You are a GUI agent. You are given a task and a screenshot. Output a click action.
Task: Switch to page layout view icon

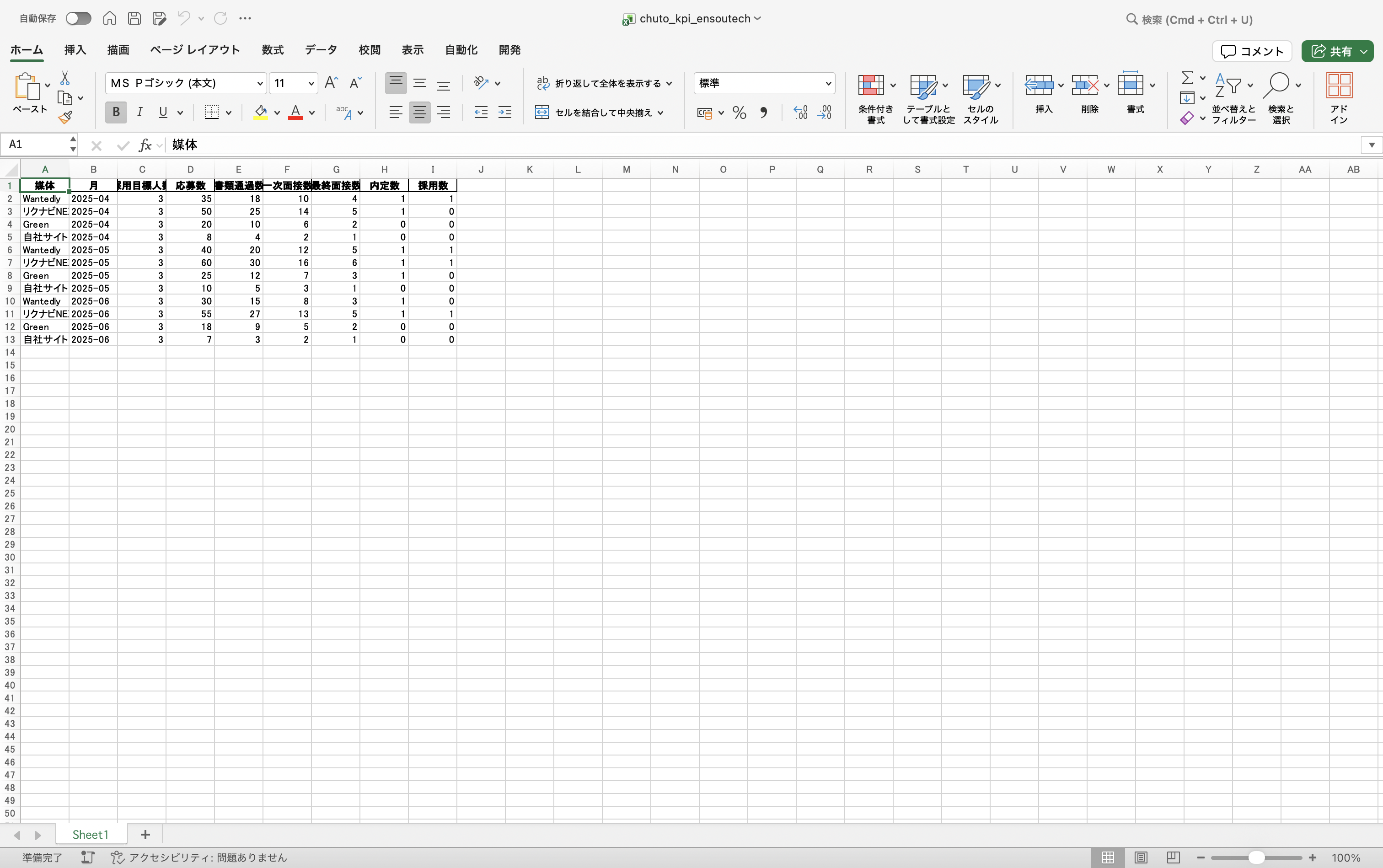click(1141, 857)
